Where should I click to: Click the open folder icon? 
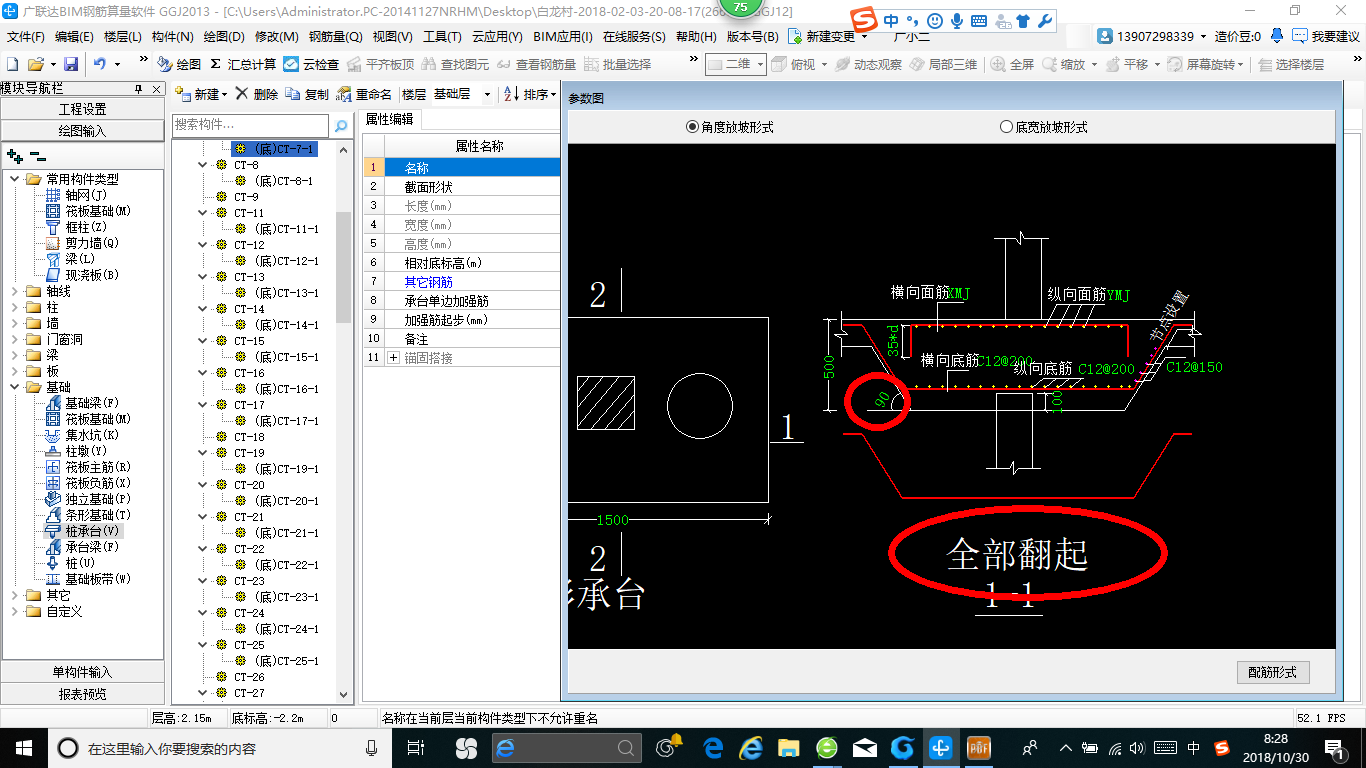[36, 64]
